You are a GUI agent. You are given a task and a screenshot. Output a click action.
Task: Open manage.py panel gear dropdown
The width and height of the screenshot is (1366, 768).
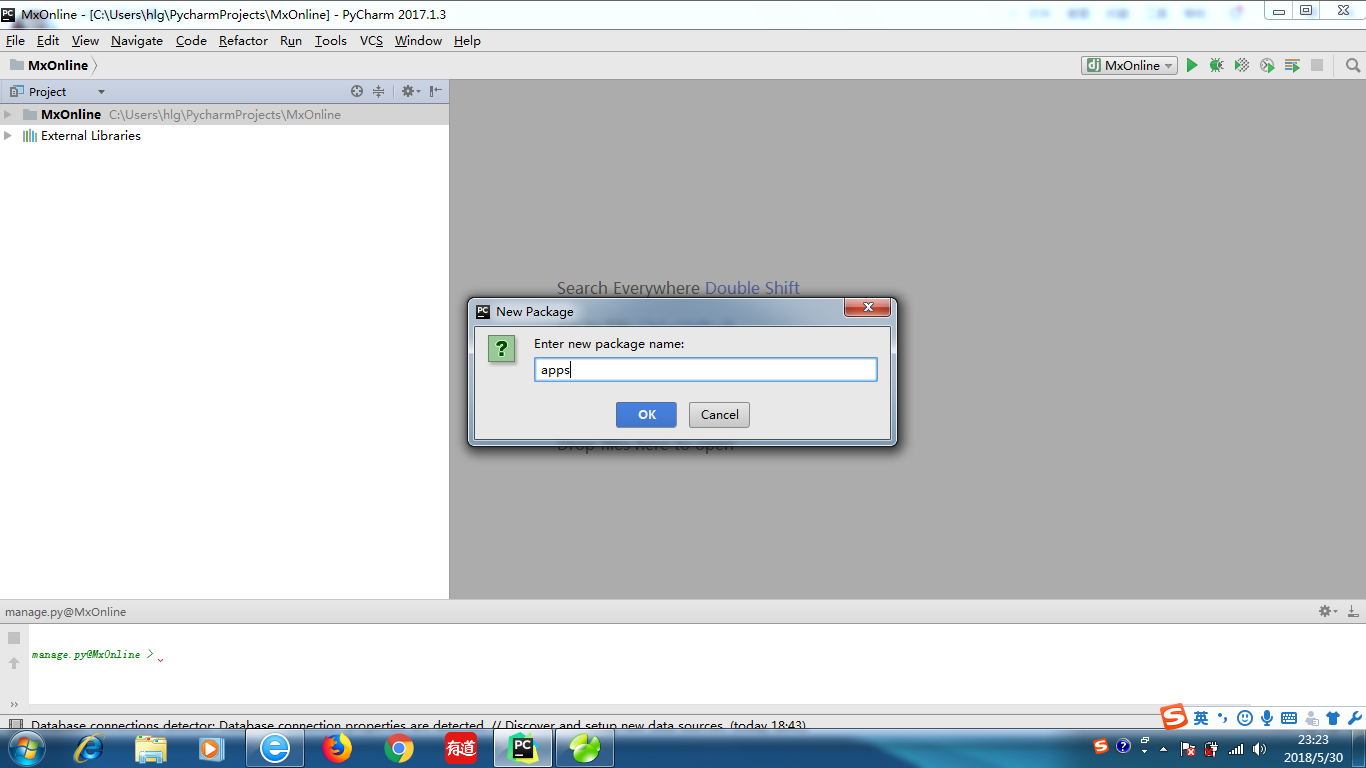(x=1327, y=611)
